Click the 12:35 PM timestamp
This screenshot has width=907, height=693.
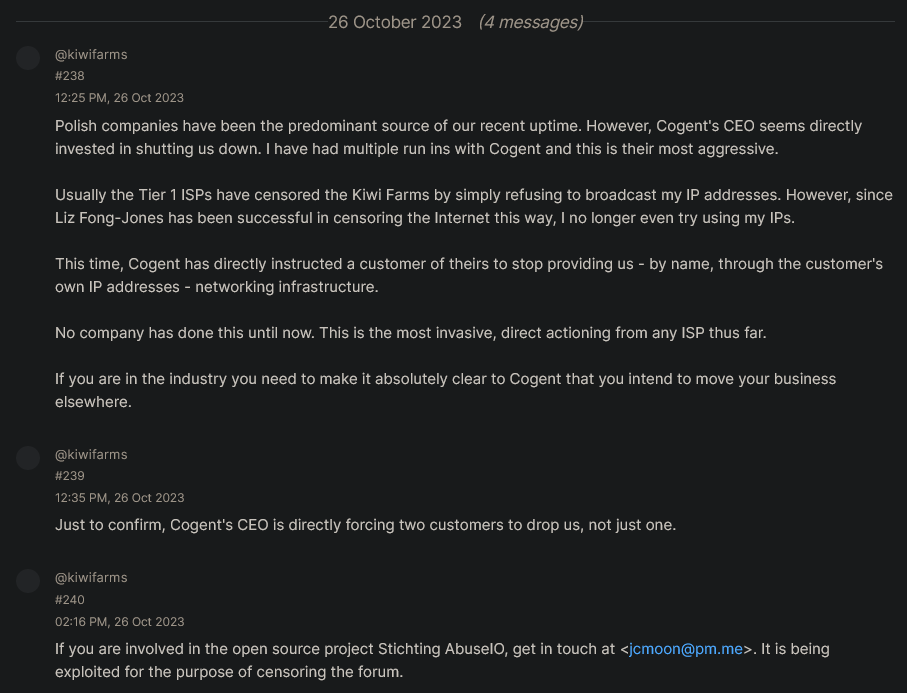click(119, 498)
